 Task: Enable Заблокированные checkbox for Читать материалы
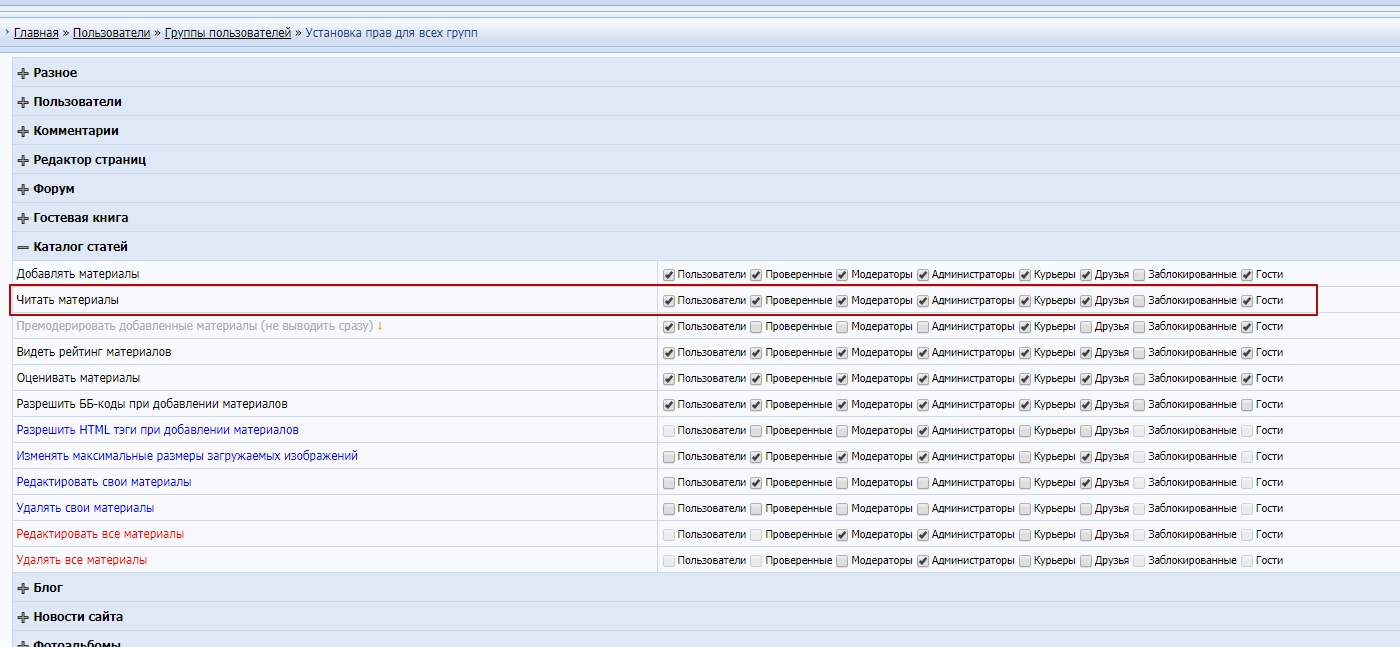[x=1139, y=301]
